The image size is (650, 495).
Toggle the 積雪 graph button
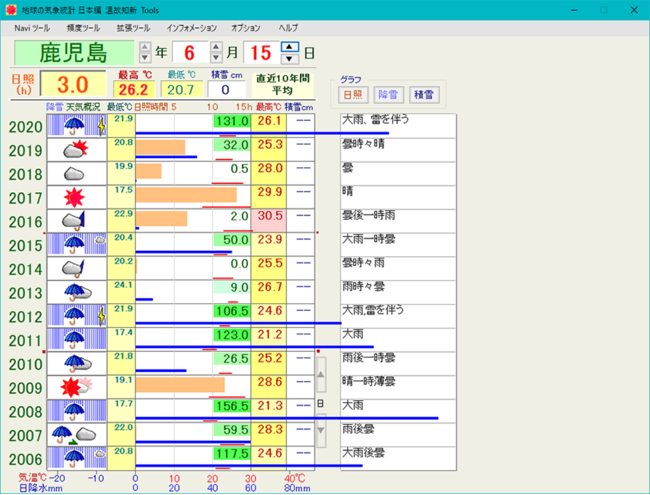point(424,95)
